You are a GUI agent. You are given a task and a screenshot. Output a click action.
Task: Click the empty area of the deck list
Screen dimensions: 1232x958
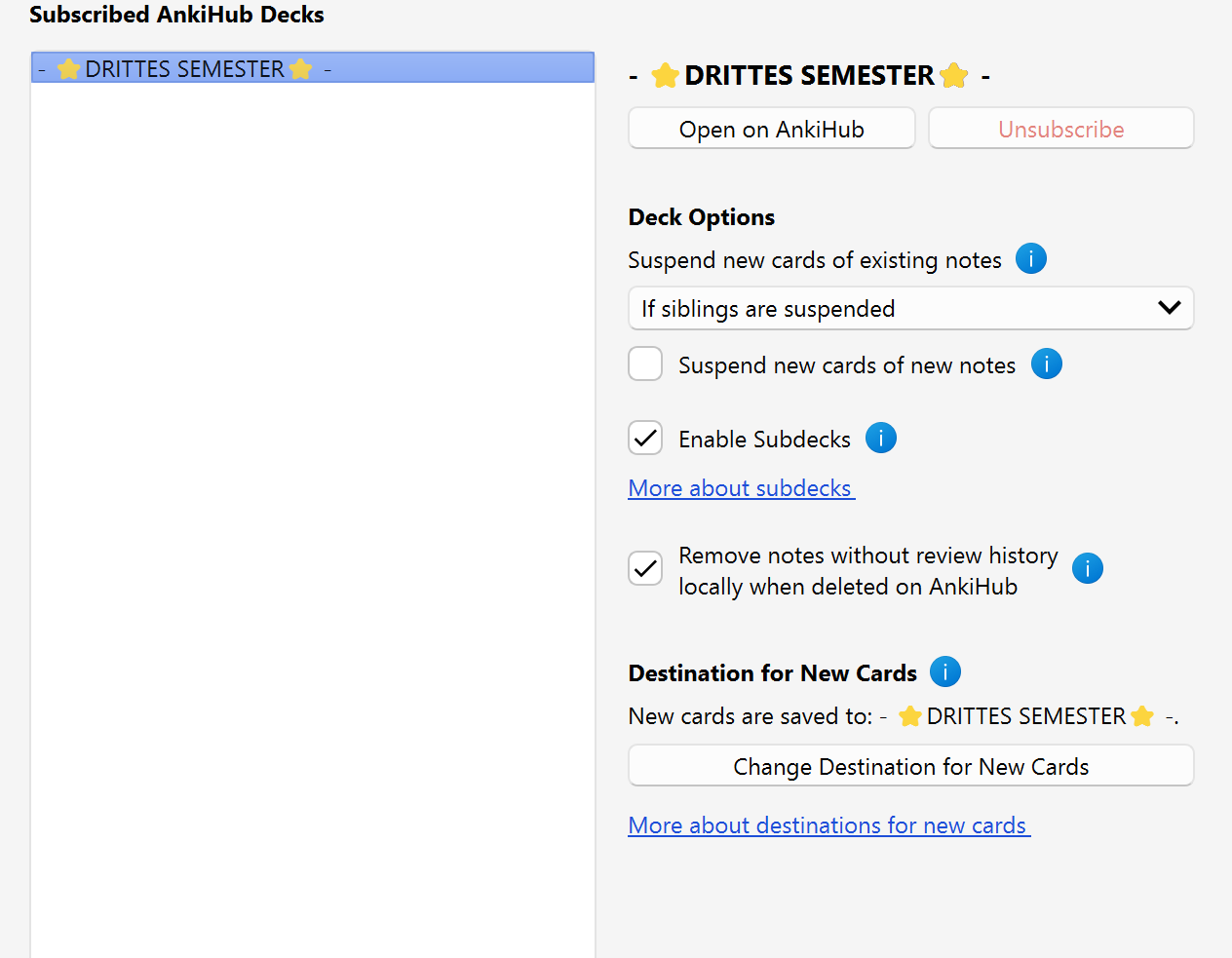click(x=312, y=487)
